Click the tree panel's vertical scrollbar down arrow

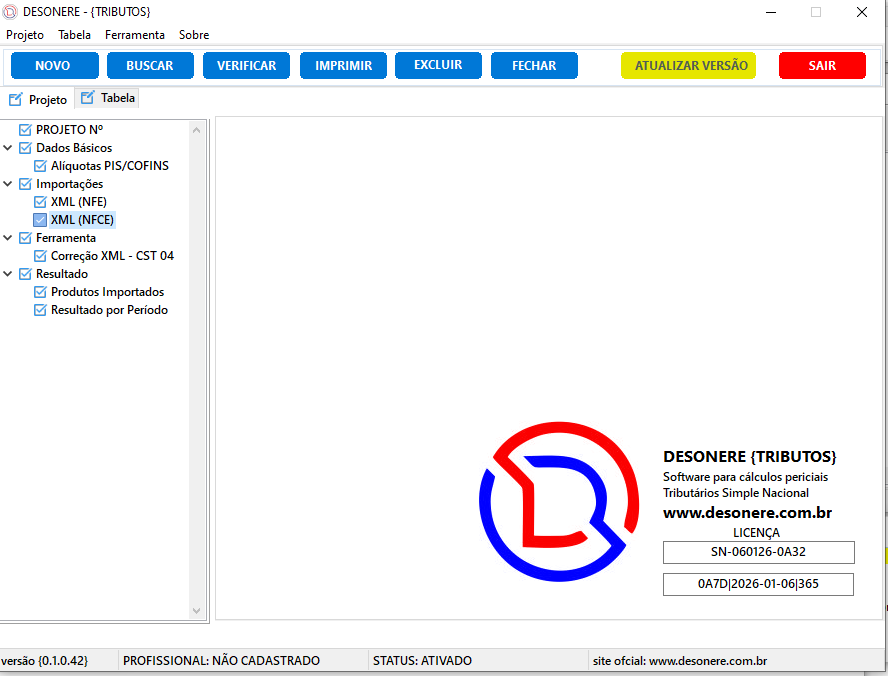pyautogui.click(x=197, y=610)
